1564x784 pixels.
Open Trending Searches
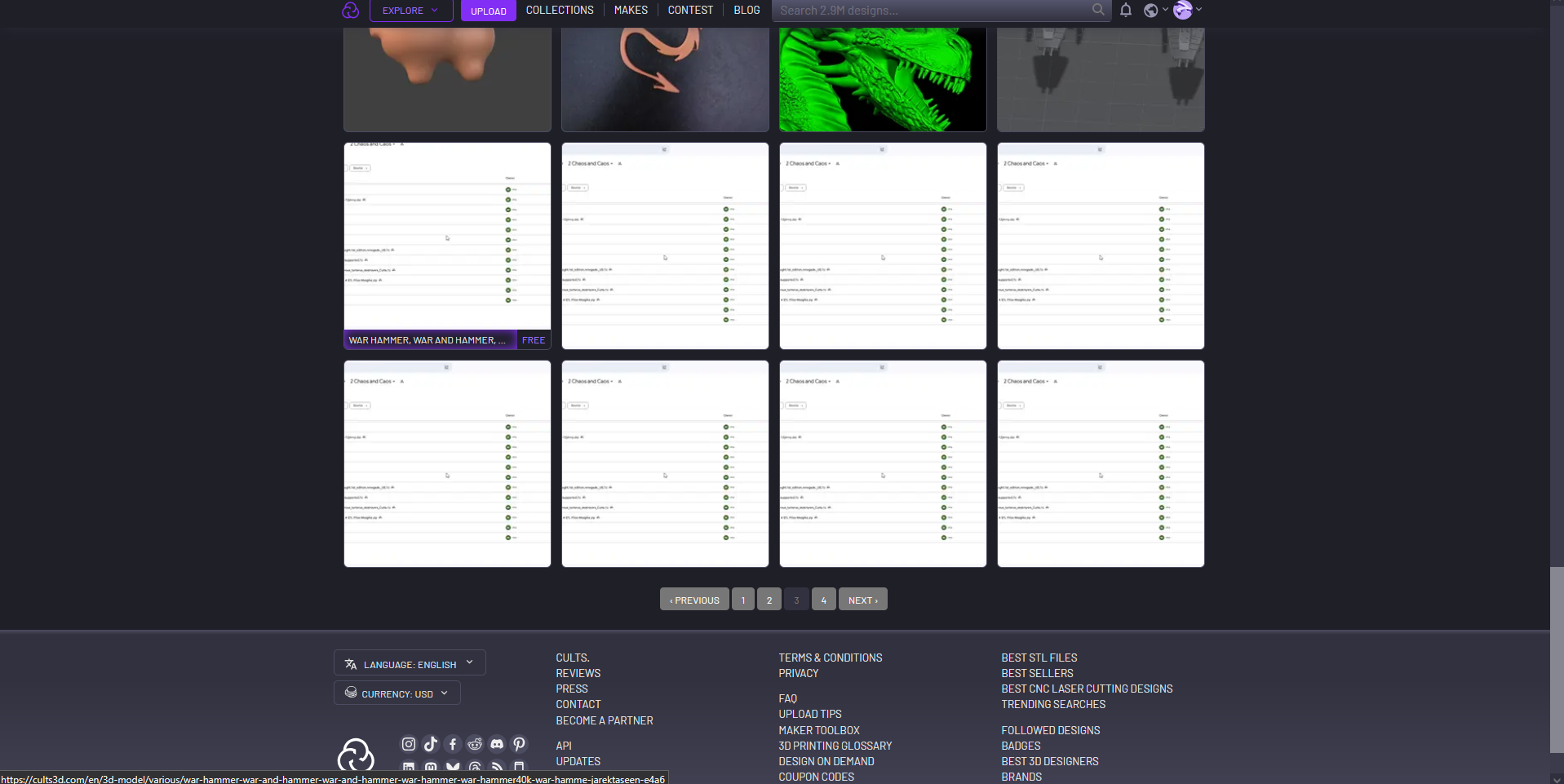[x=1053, y=704]
